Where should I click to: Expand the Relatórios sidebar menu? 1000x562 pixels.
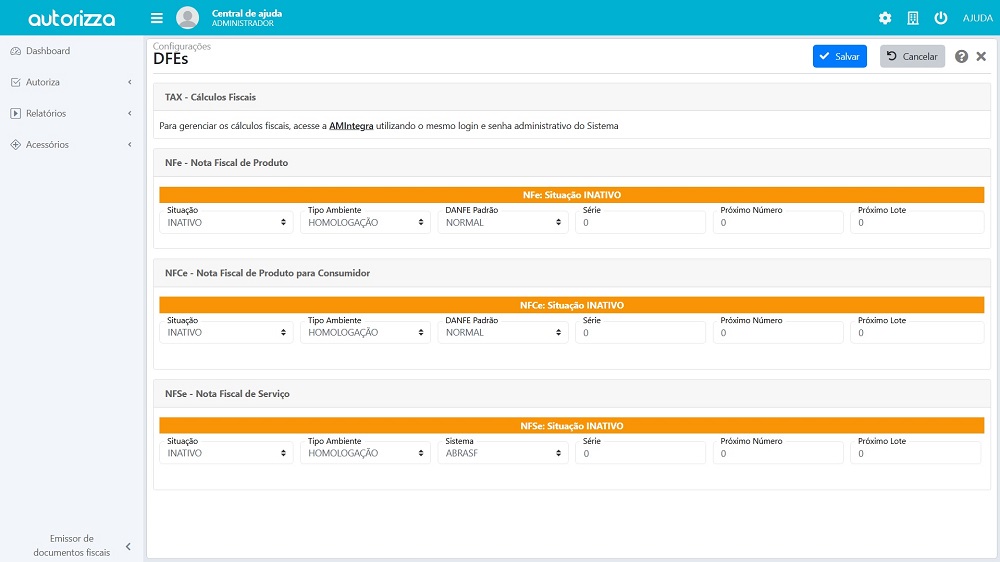[x=70, y=114]
